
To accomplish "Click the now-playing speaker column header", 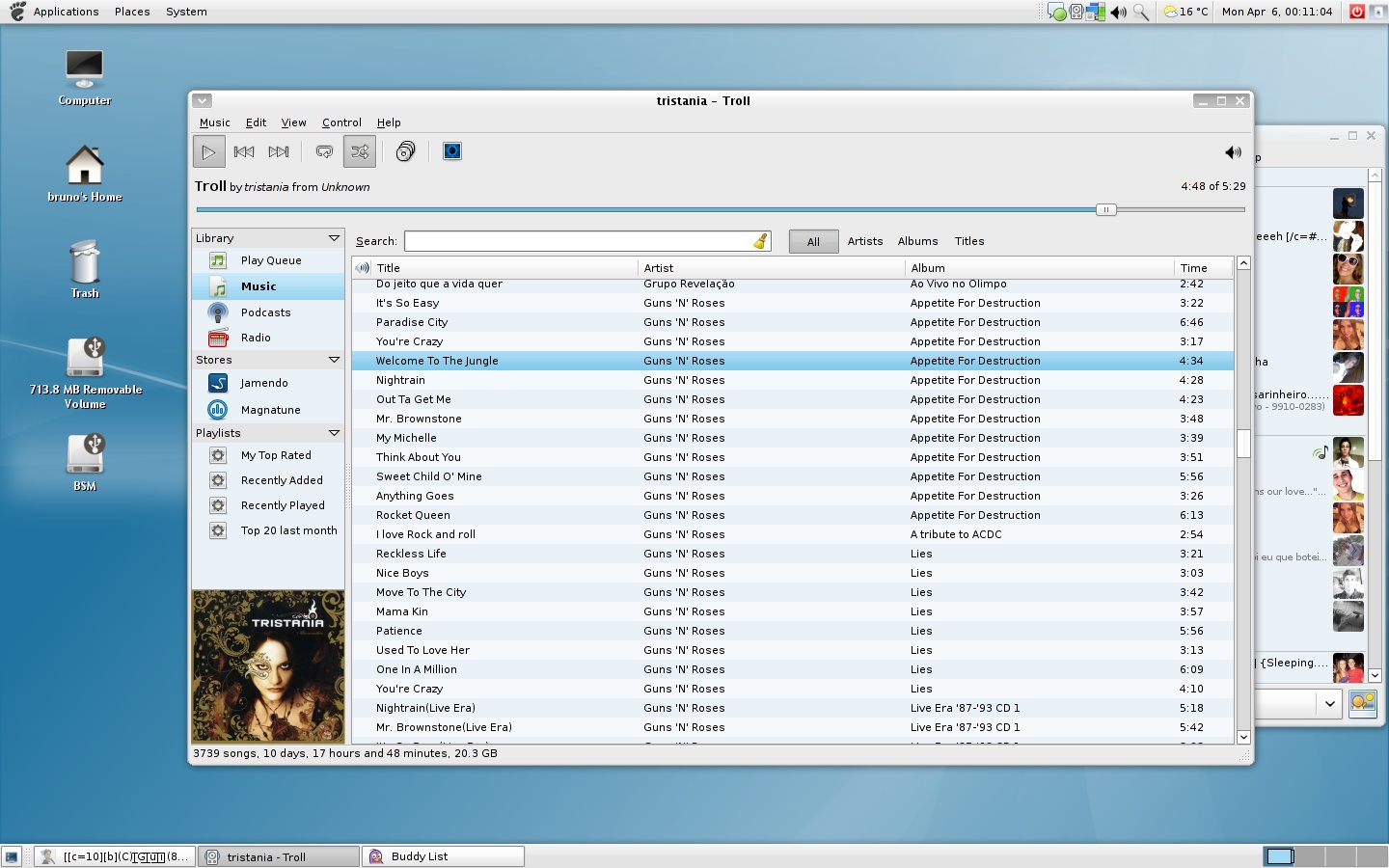I will coord(363,268).
